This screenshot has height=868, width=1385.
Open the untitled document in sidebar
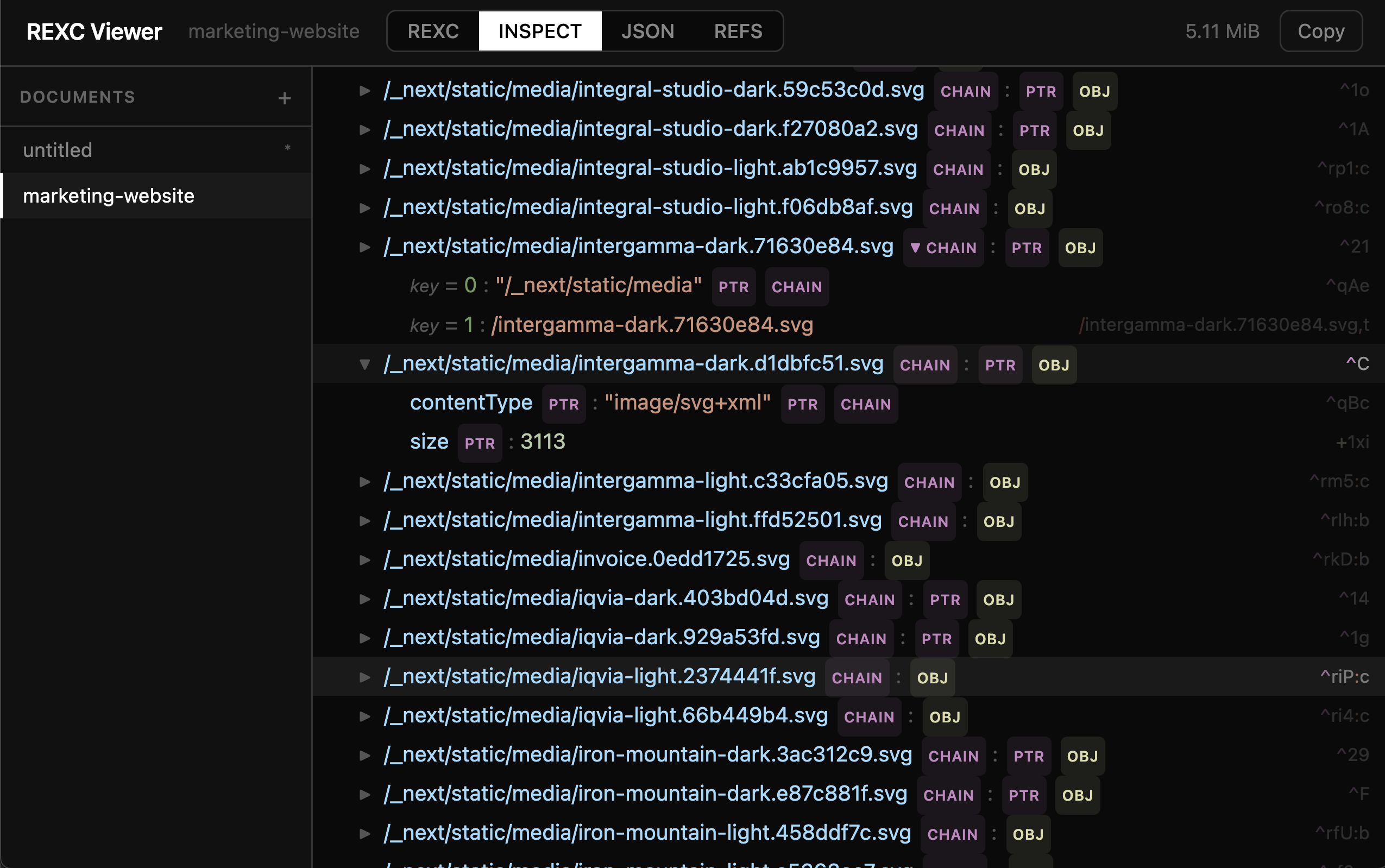58,150
